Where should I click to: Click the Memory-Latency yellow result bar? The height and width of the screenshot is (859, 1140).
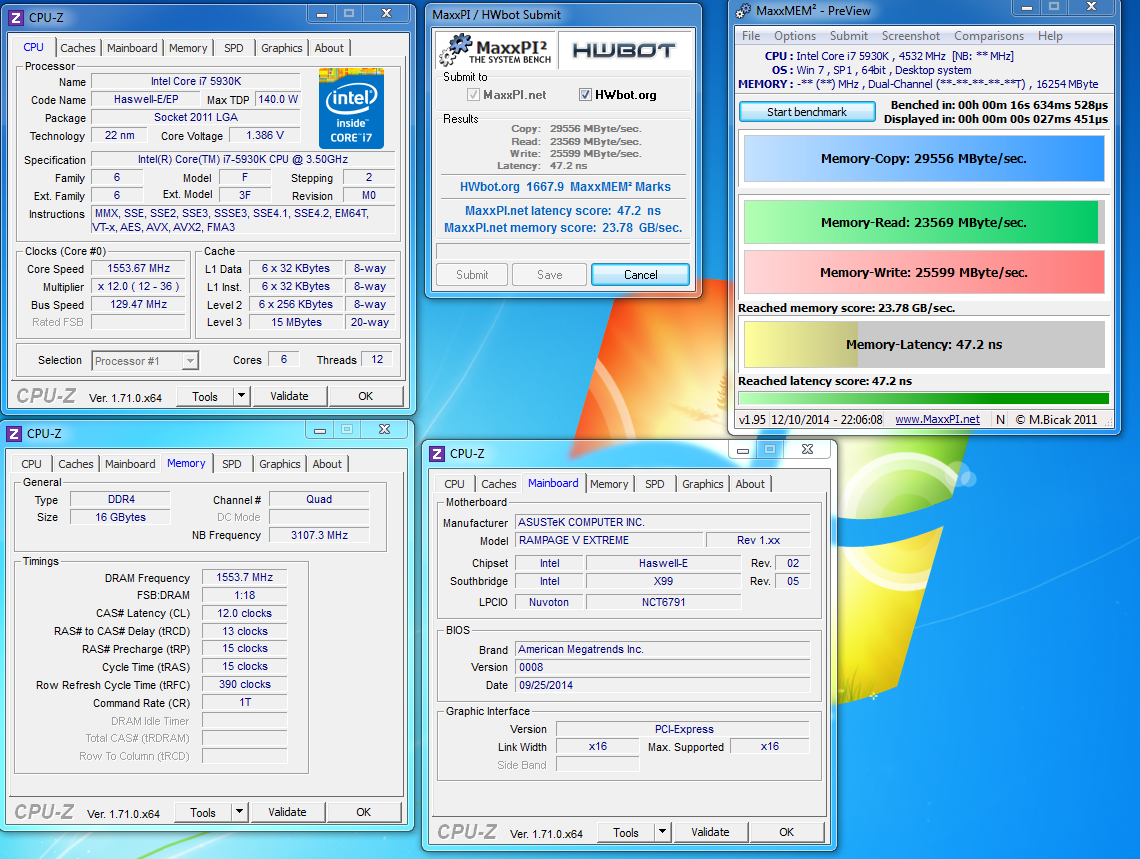pos(924,344)
